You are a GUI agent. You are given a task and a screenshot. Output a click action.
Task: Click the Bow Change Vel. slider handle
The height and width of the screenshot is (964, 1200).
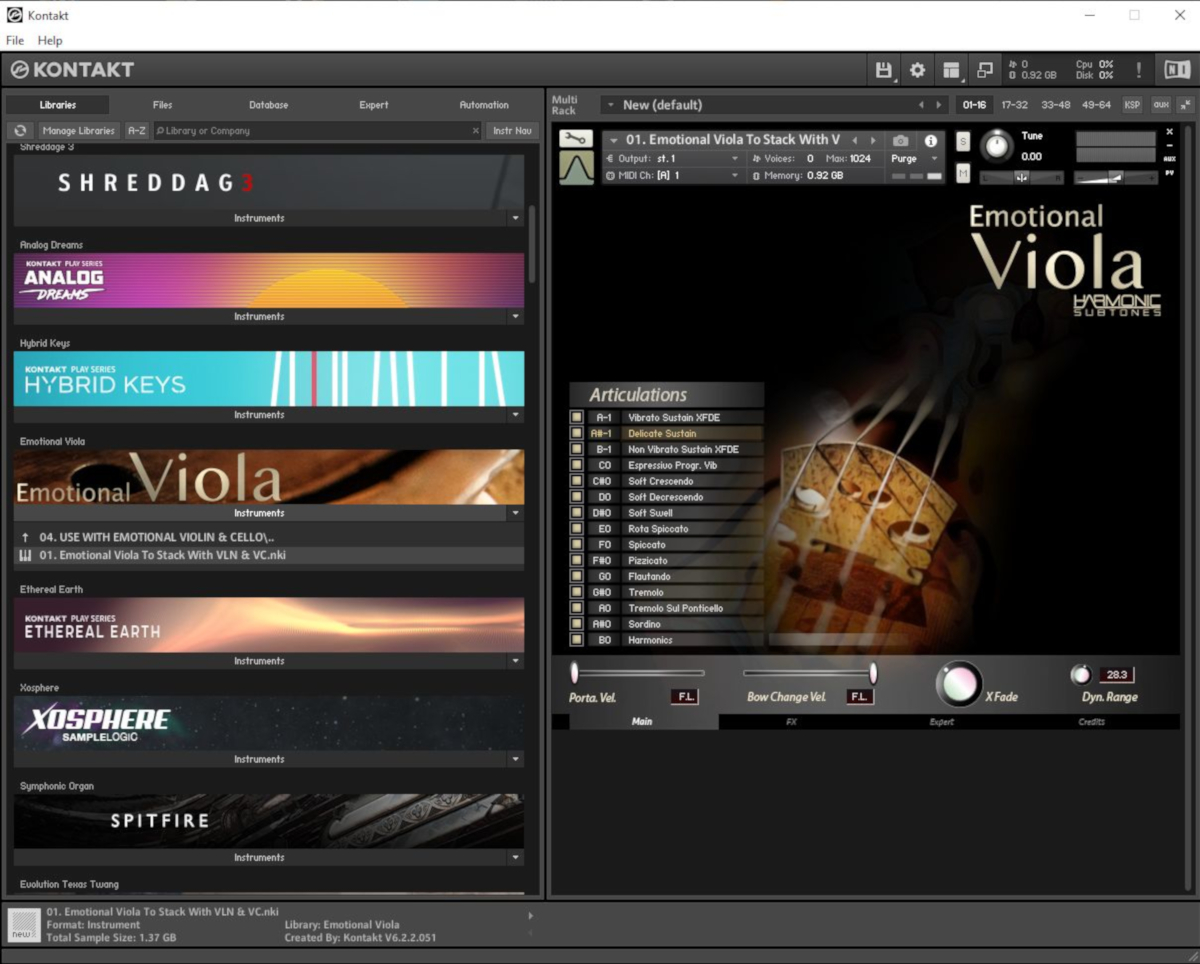point(873,672)
